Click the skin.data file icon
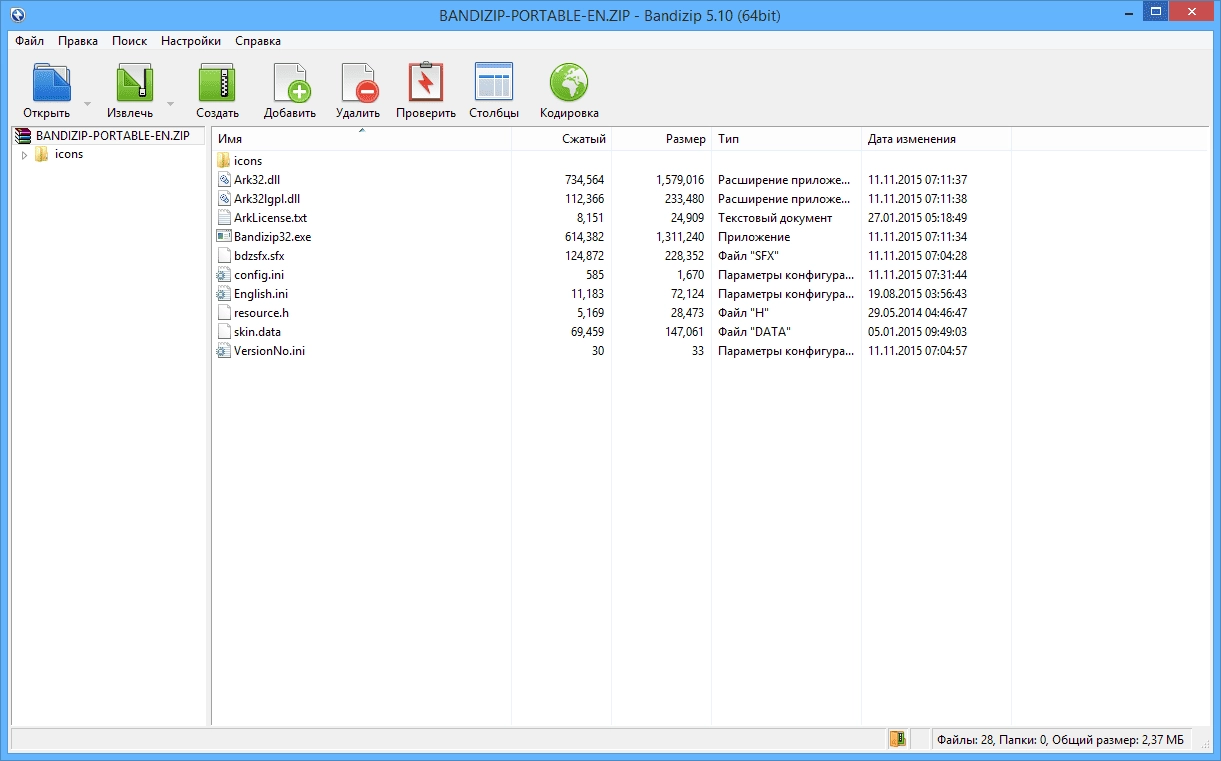1221x761 pixels. 224,332
